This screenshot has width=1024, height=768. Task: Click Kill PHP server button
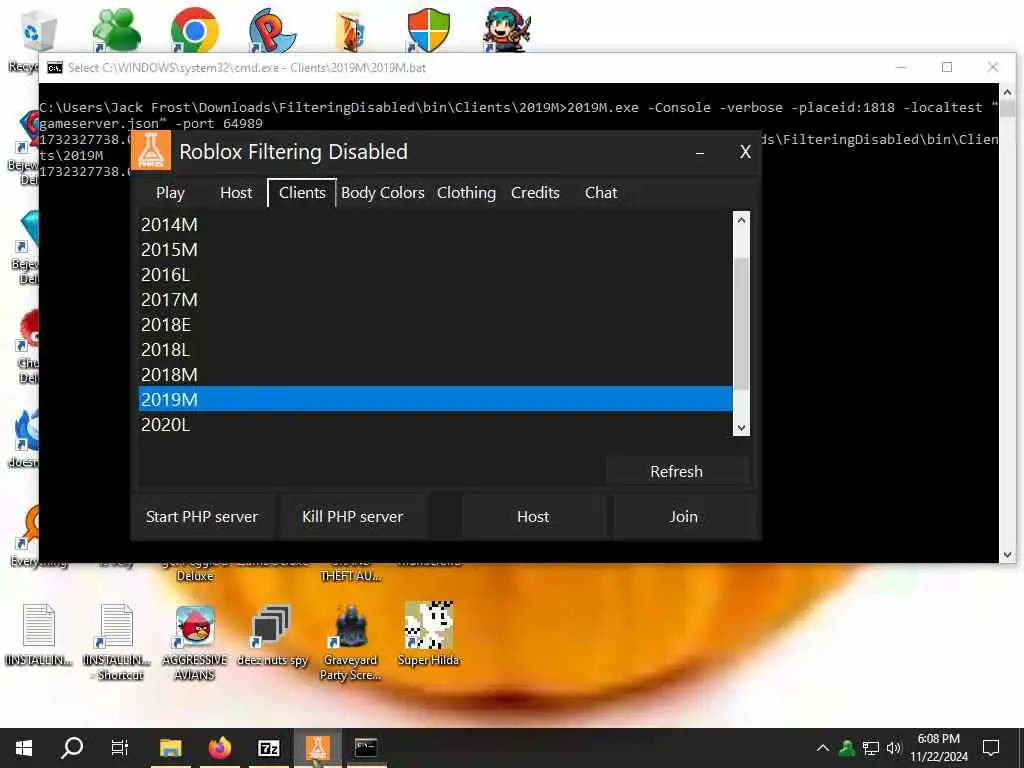(x=353, y=517)
